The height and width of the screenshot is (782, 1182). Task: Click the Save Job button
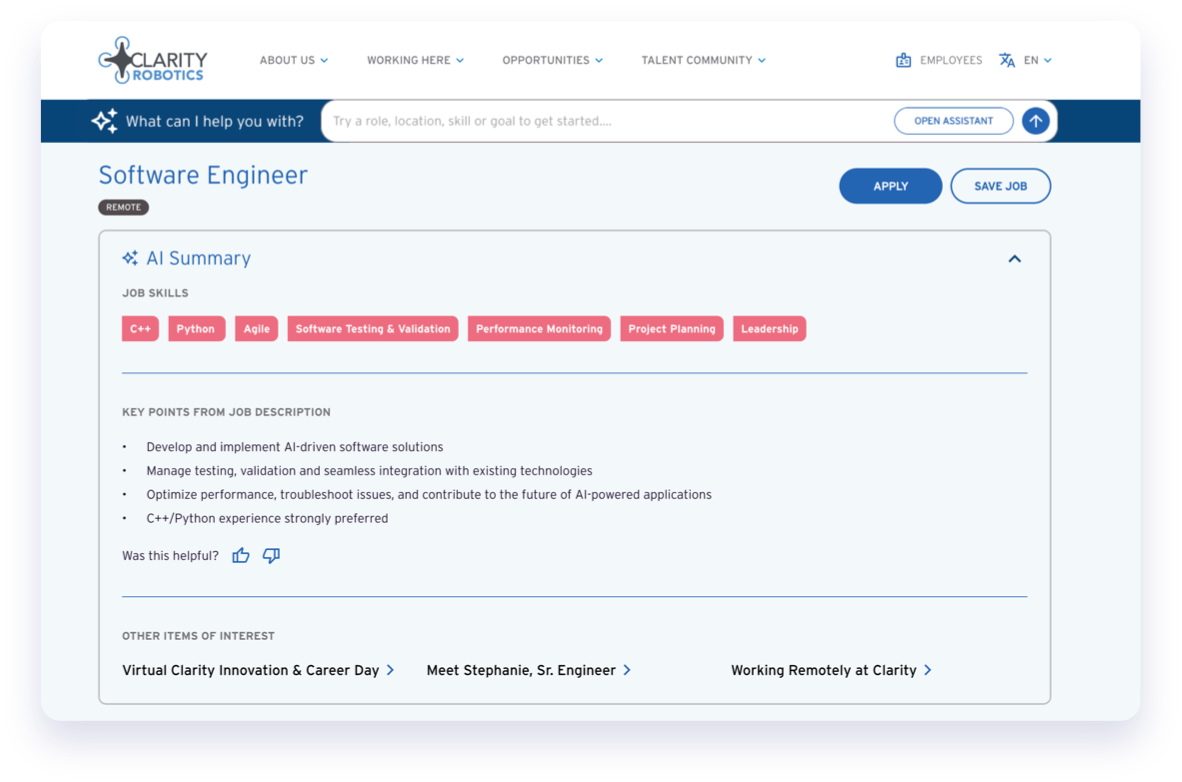(x=1000, y=186)
